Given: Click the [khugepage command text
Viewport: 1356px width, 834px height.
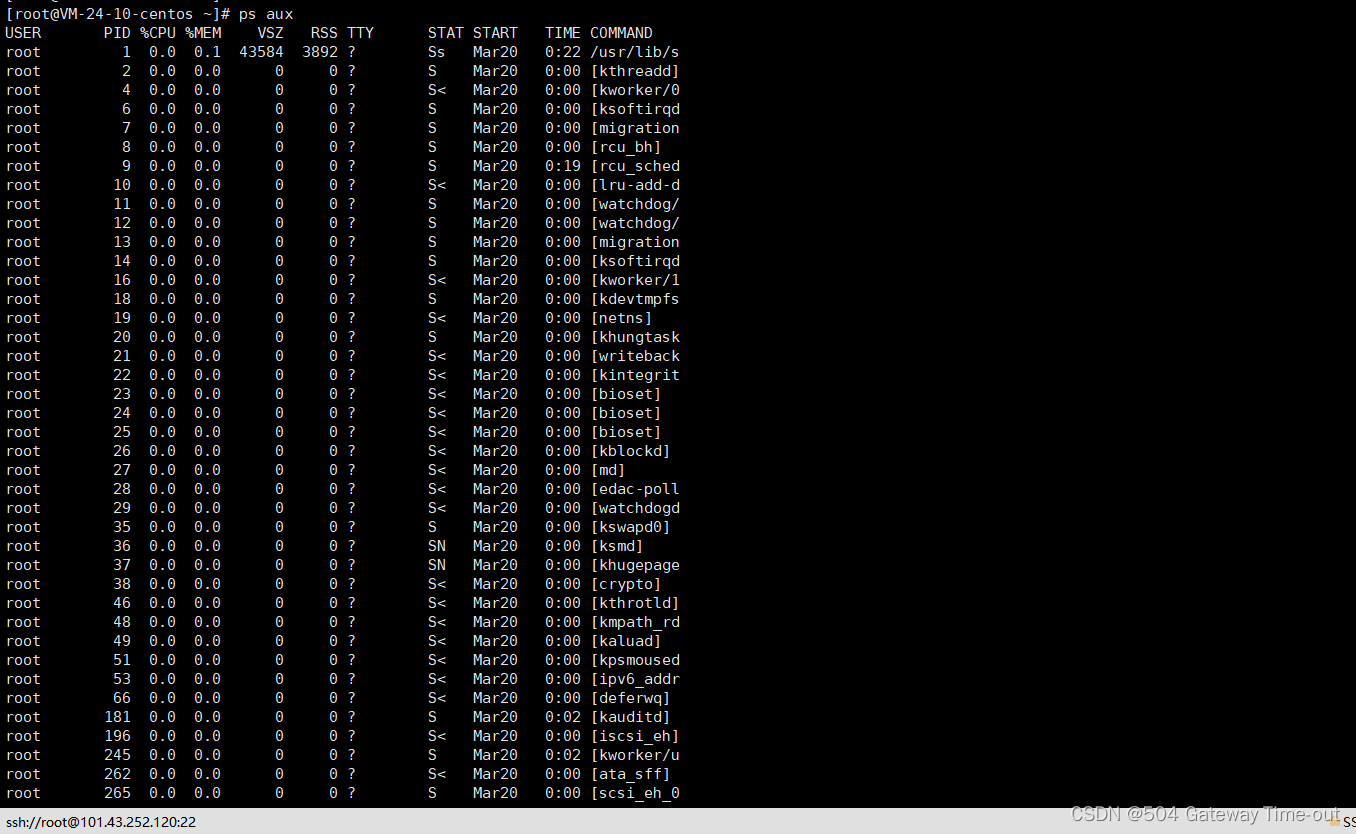Looking at the screenshot, I should 635,565.
